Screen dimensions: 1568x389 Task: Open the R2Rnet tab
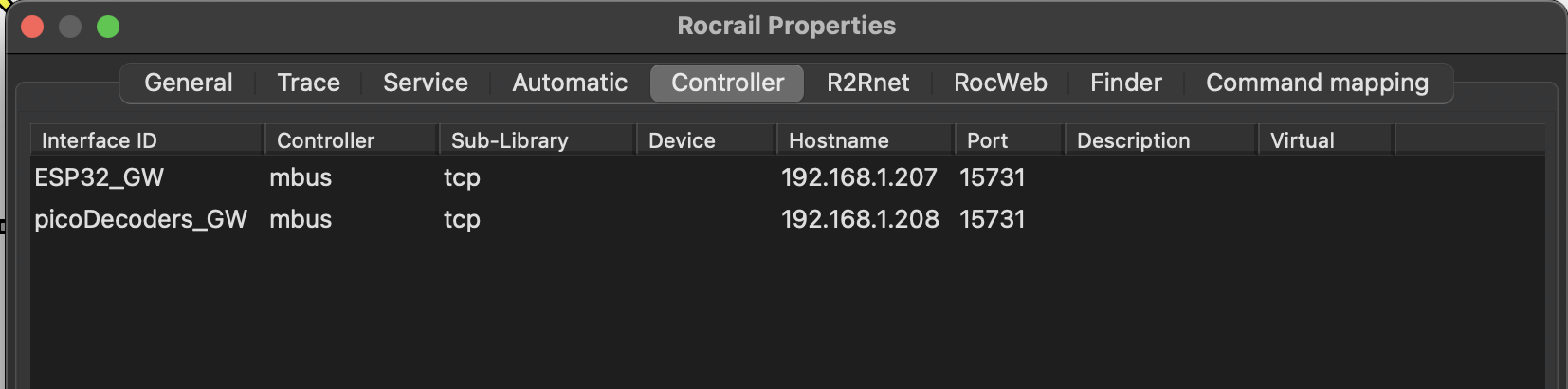(867, 83)
